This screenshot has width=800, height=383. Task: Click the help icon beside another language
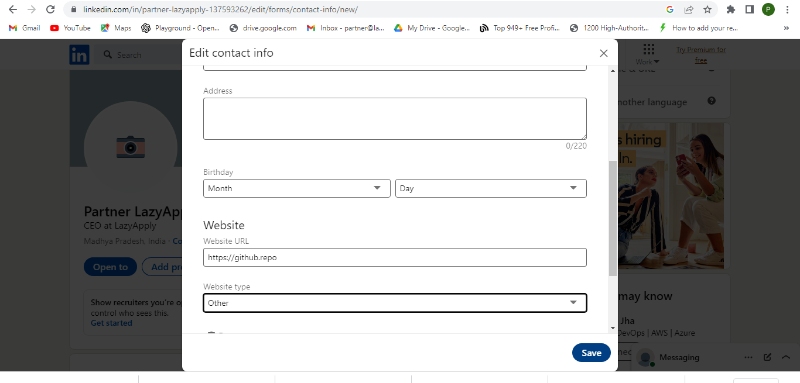711,101
